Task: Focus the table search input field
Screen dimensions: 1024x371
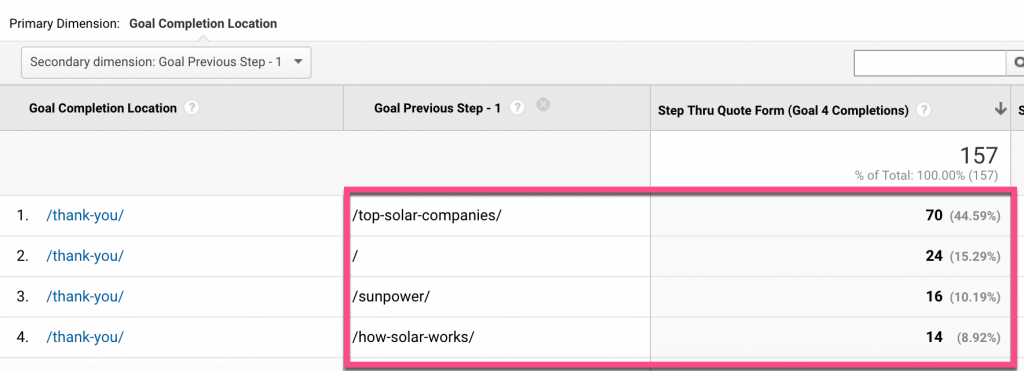Action: (x=930, y=63)
